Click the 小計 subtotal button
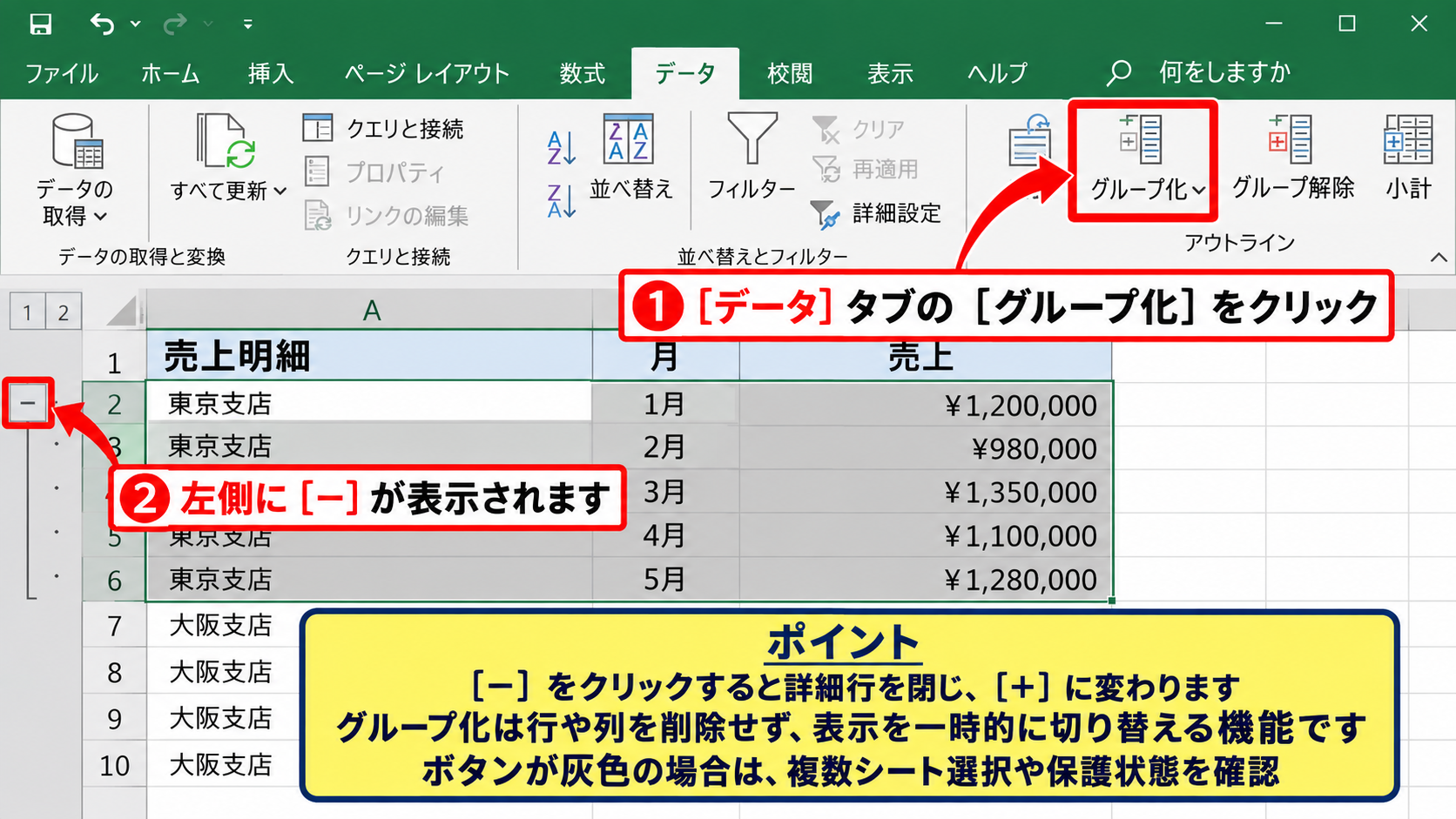Viewport: 1456px width, 819px height. (1408, 158)
